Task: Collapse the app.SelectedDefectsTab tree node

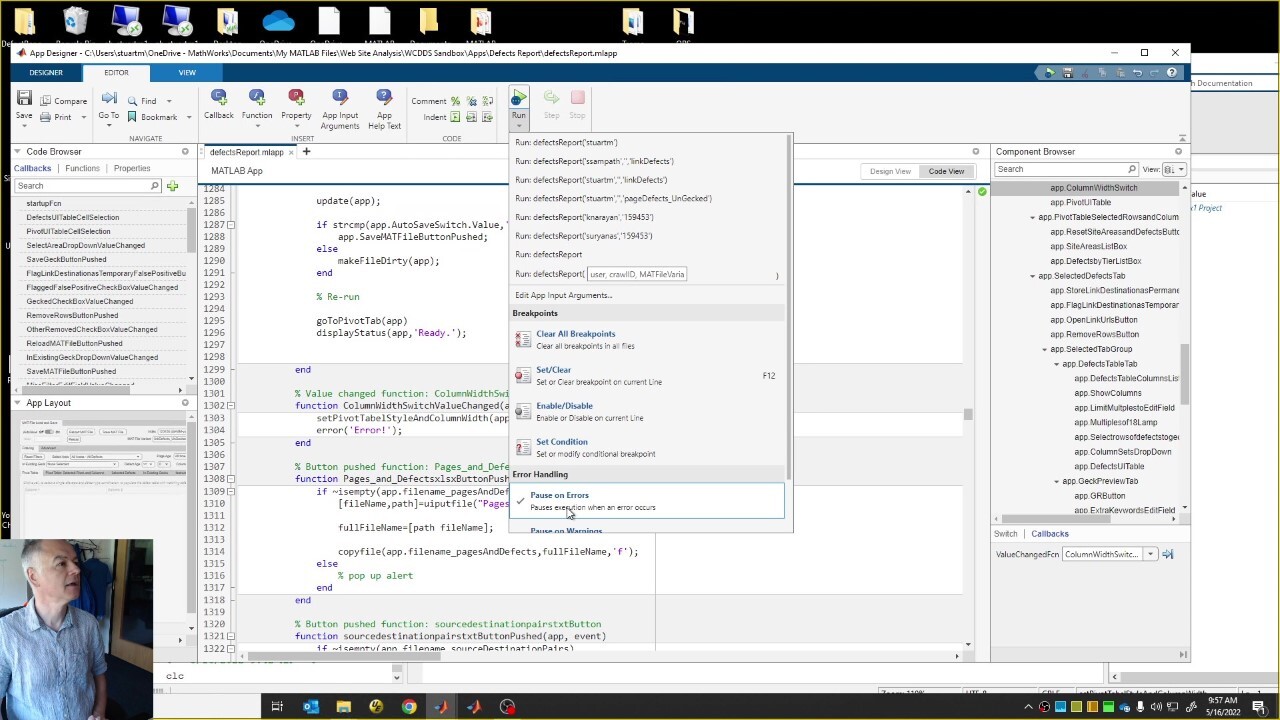Action: click(1033, 276)
